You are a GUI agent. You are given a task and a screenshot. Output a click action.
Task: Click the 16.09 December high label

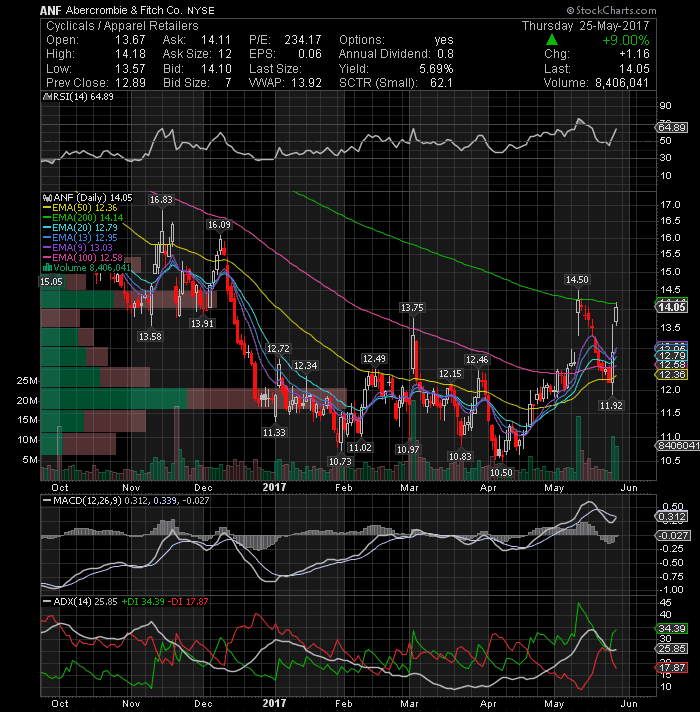coord(219,225)
